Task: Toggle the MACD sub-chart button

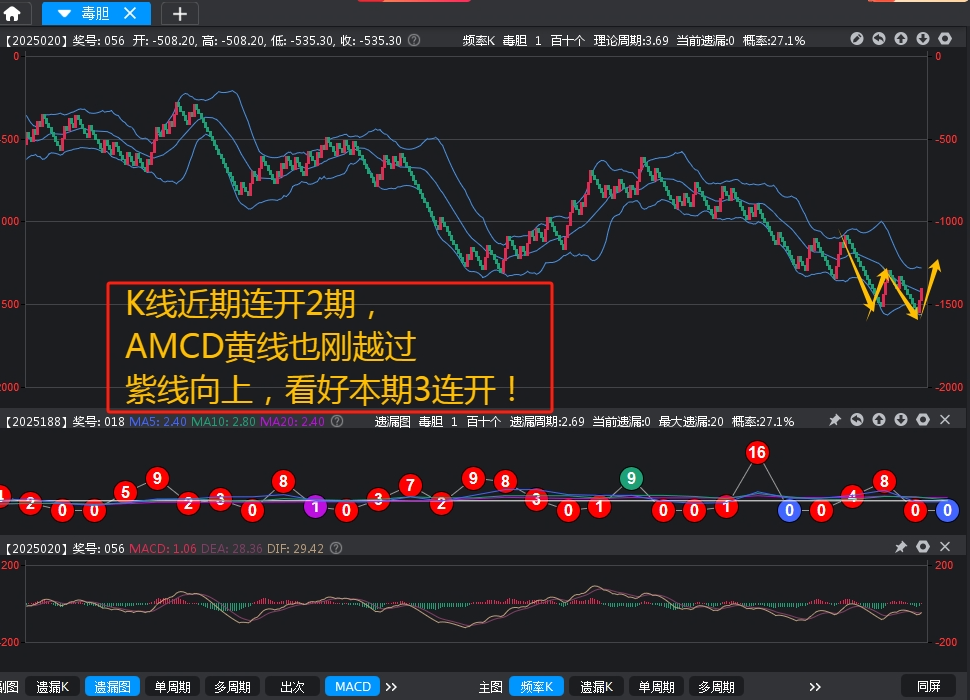Action: [352, 687]
